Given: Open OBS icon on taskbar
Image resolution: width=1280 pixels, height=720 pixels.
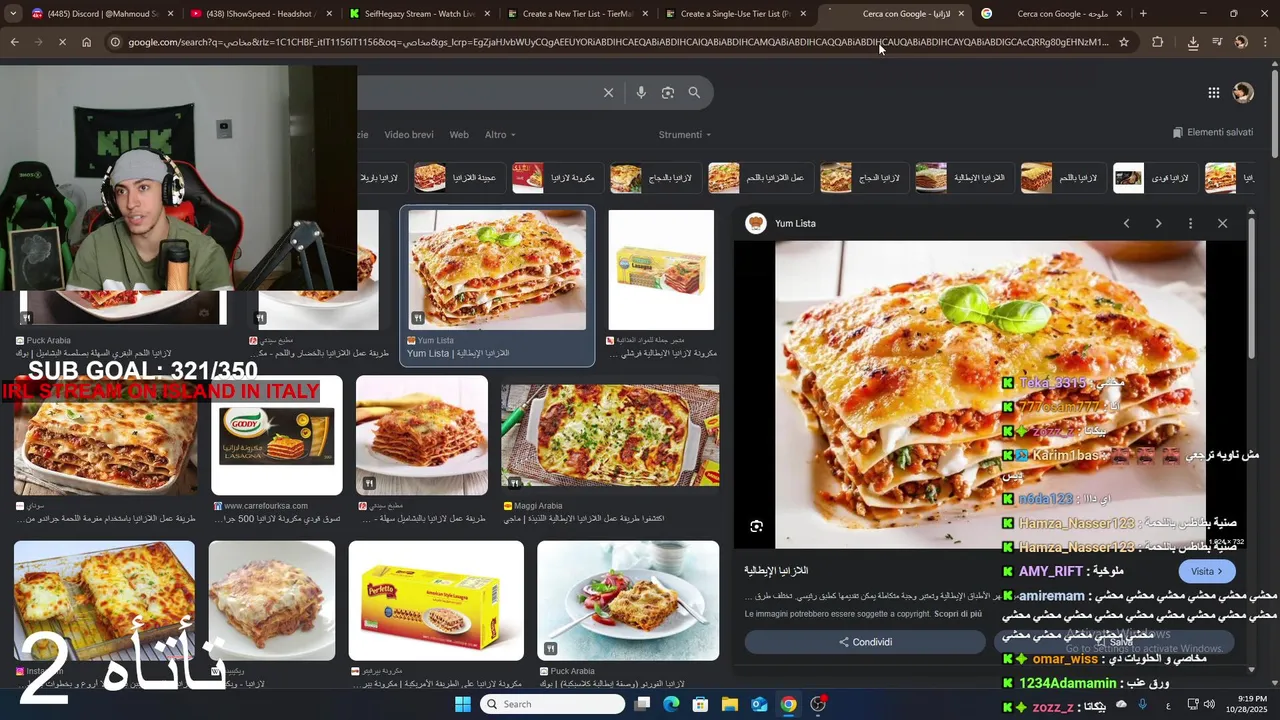Looking at the screenshot, I should click(818, 704).
